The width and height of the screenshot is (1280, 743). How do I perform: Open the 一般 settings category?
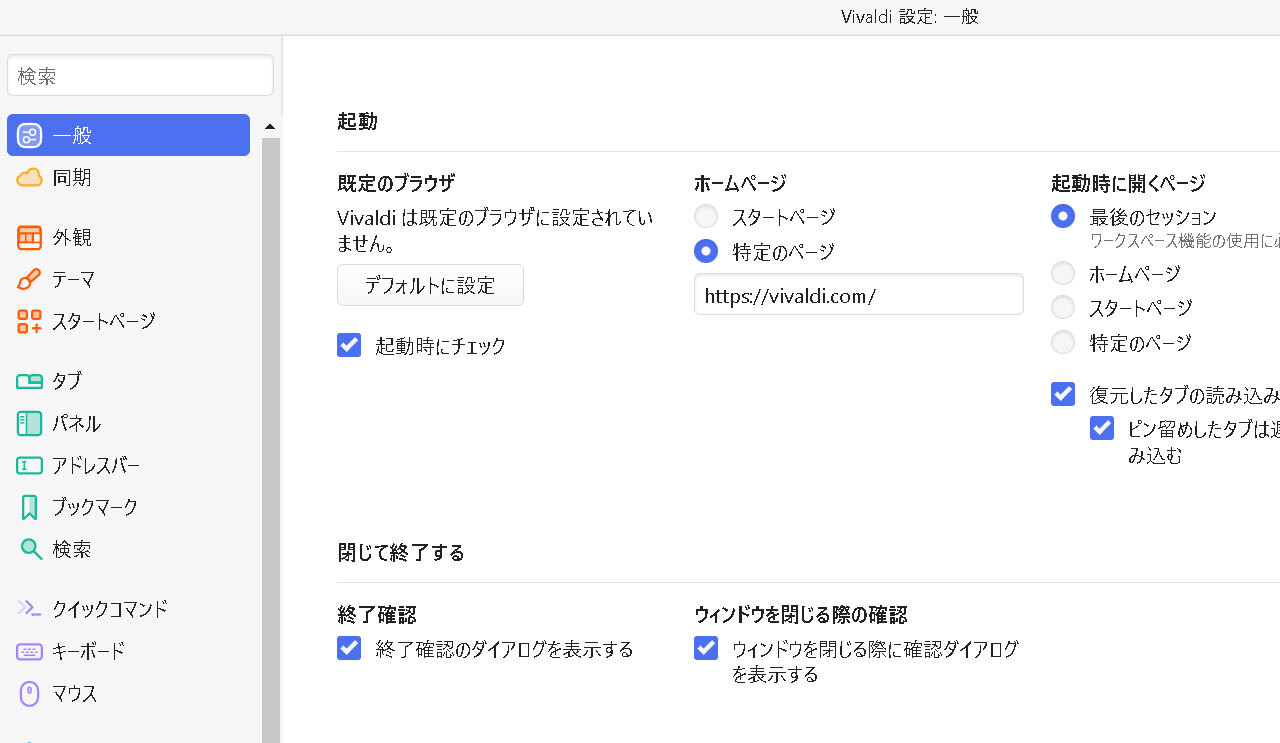point(128,135)
